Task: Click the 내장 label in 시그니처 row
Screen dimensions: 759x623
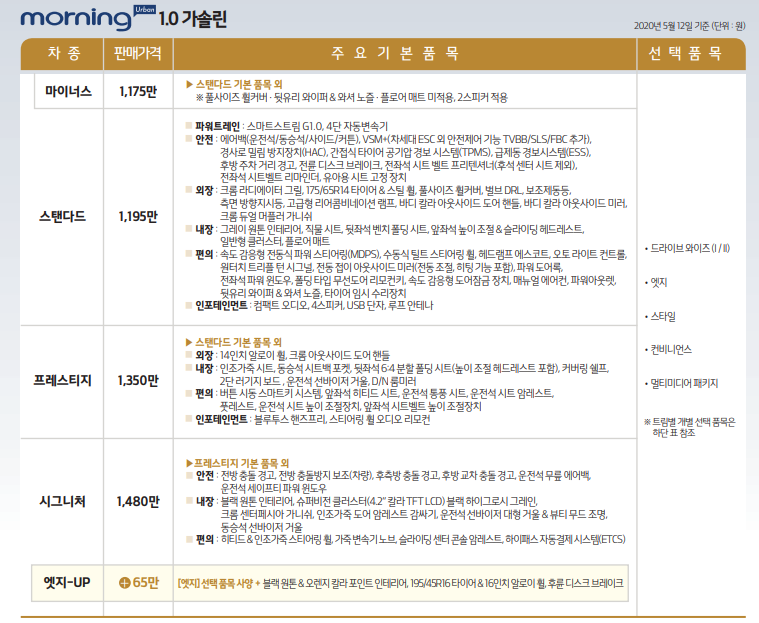Action: [x=205, y=501]
